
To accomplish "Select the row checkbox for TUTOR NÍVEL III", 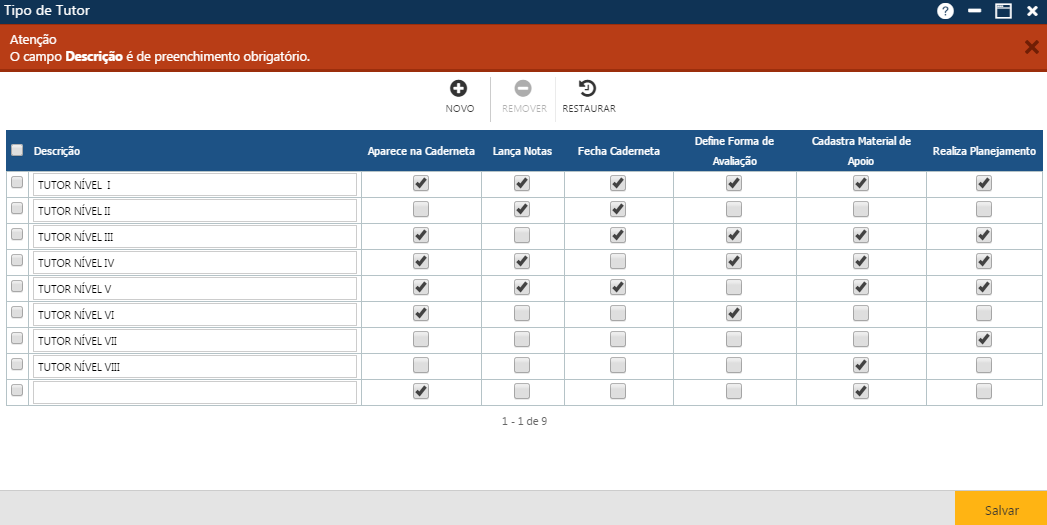I will pos(17,235).
